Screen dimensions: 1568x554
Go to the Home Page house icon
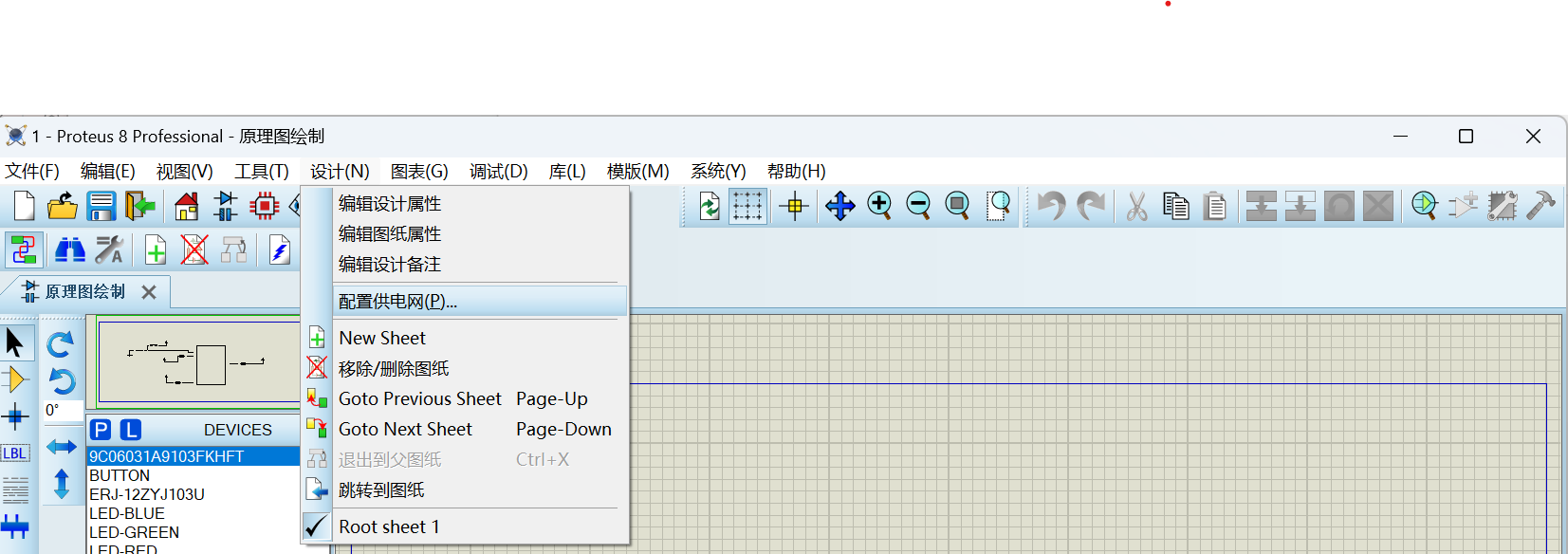pyautogui.click(x=187, y=205)
